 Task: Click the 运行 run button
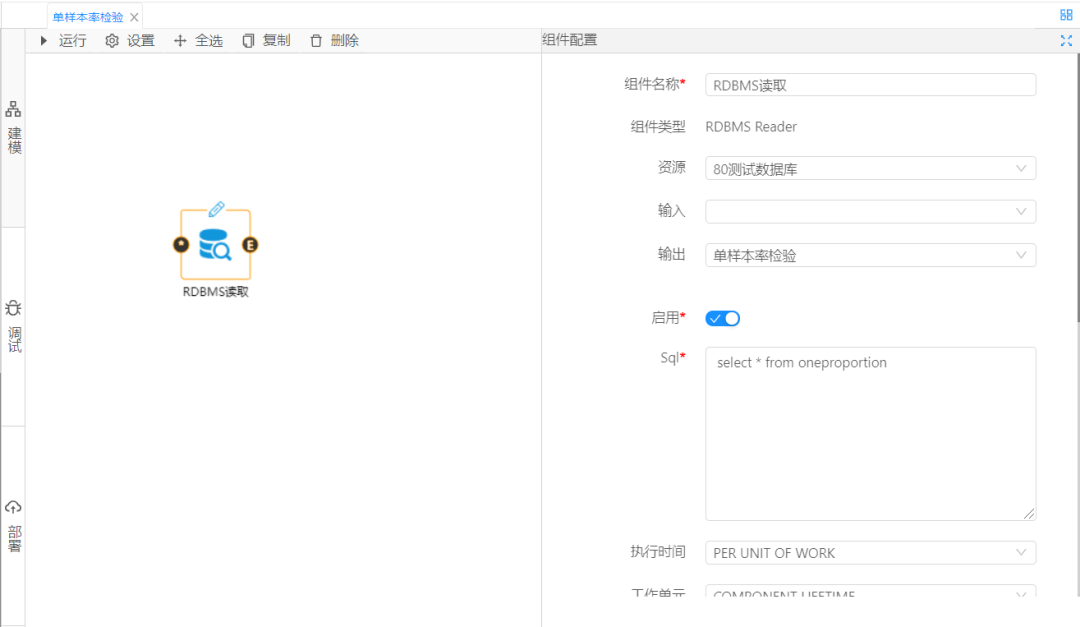tap(63, 41)
